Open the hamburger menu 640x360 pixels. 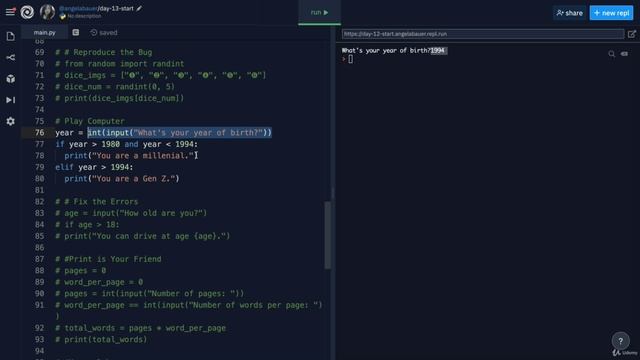[x=10, y=12]
